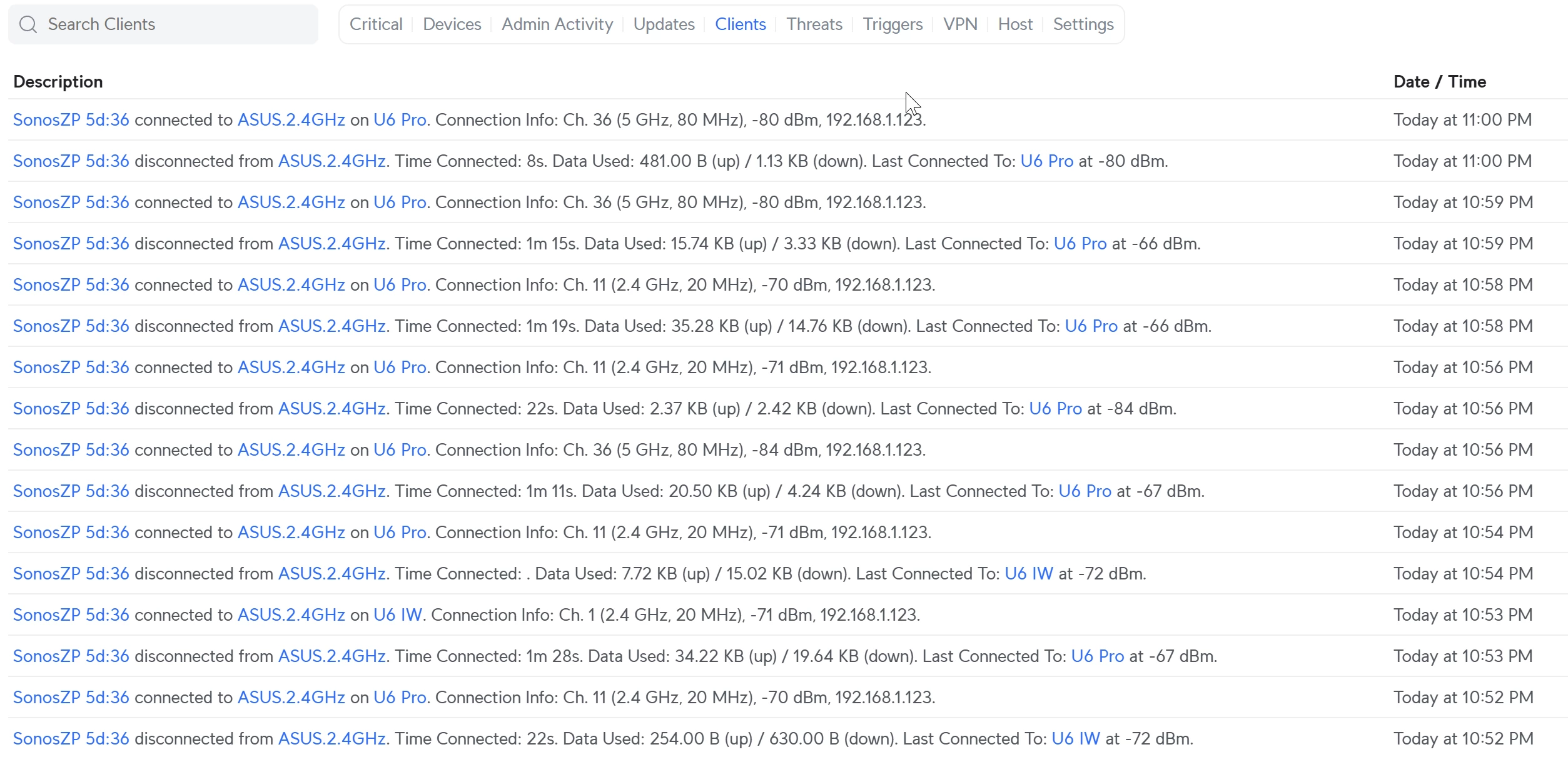The width and height of the screenshot is (1568, 757).
Task: Open U6 Pro link in 20.50 KB row
Action: pos(1085,491)
